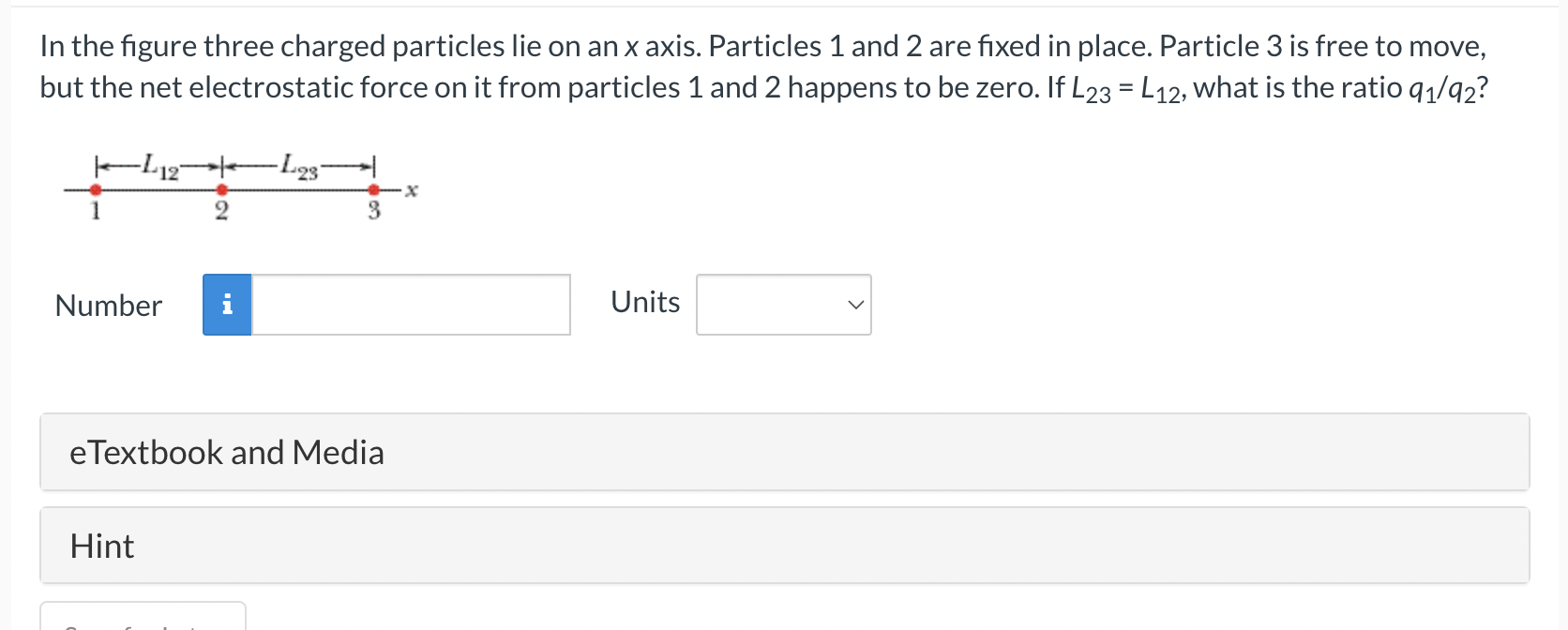
Task: Click the x axis label in the diagram
Action: click(409, 189)
